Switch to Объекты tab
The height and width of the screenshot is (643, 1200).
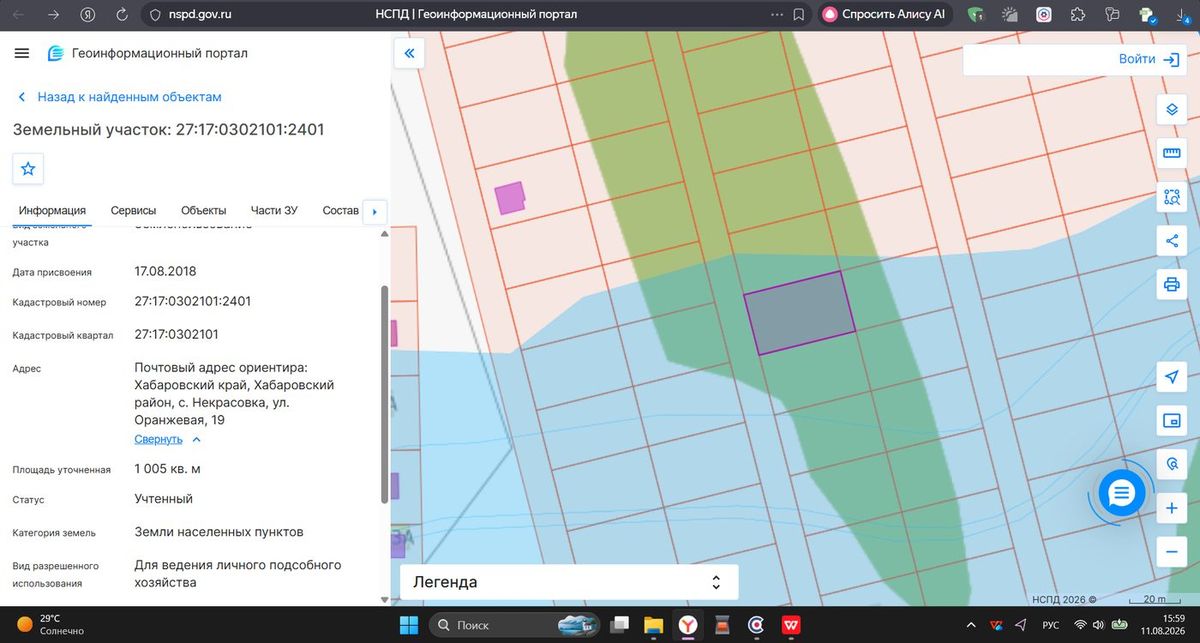(x=203, y=210)
